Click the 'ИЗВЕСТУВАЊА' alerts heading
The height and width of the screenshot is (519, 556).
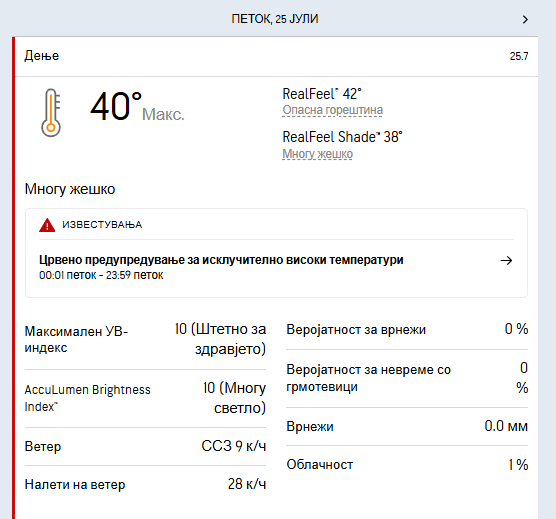click(x=102, y=225)
